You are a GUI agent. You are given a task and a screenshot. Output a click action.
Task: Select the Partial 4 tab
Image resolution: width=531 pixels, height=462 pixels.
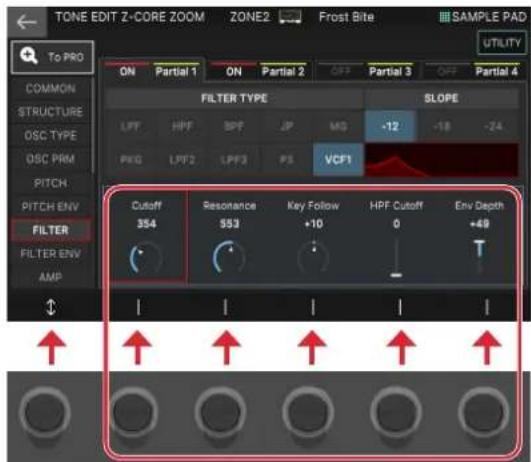pyautogui.click(x=496, y=71)
